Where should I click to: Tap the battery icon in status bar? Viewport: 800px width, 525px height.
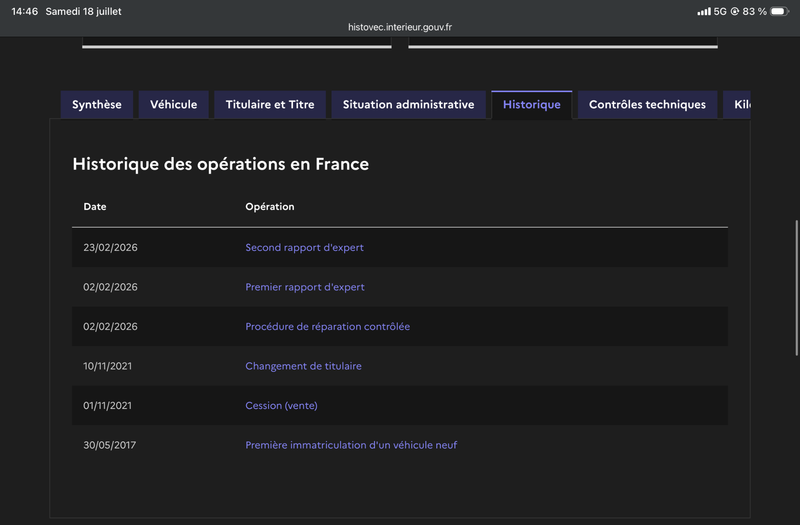[x=780, y=11]
